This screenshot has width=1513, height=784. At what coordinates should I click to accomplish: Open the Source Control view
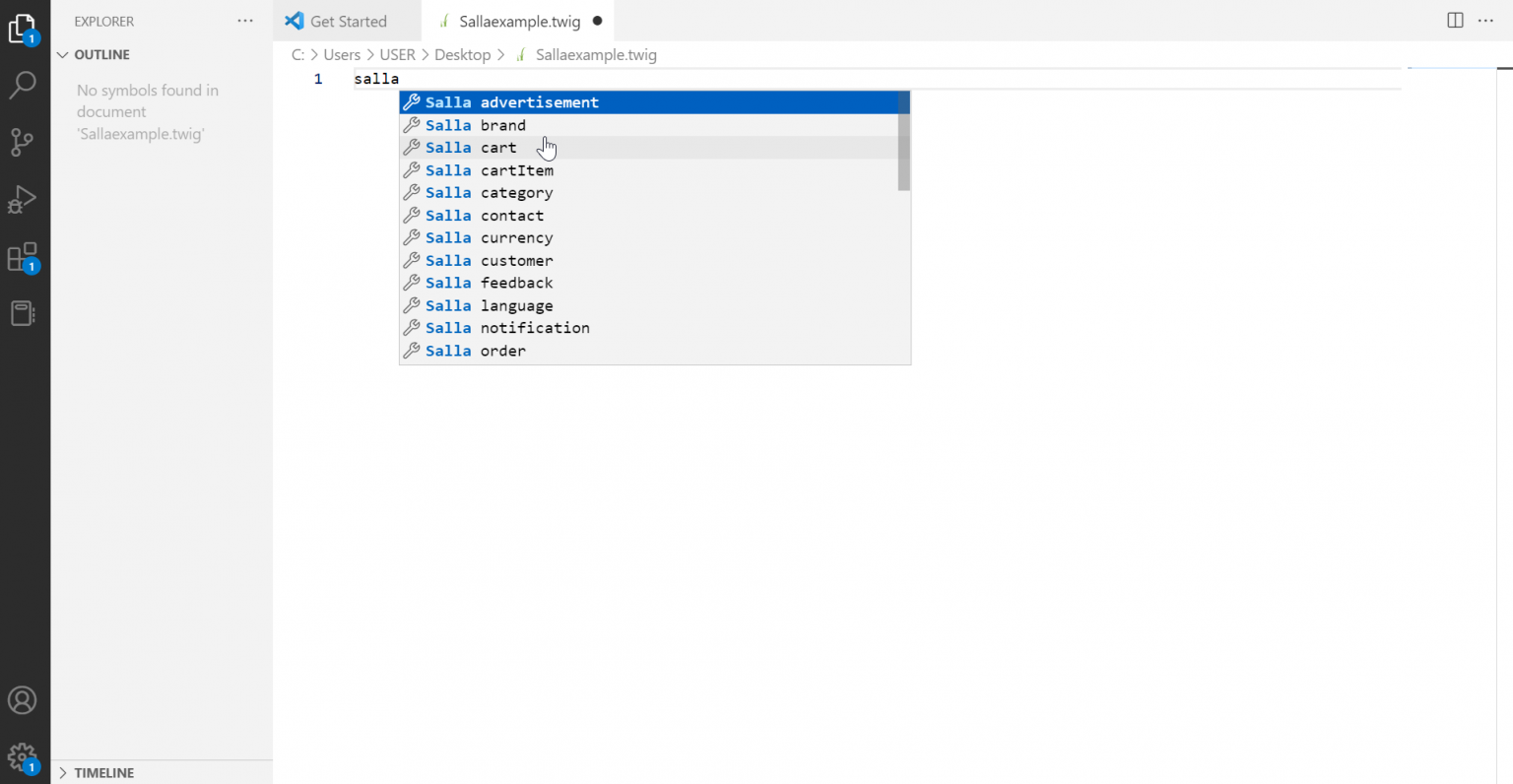[24, 143]
